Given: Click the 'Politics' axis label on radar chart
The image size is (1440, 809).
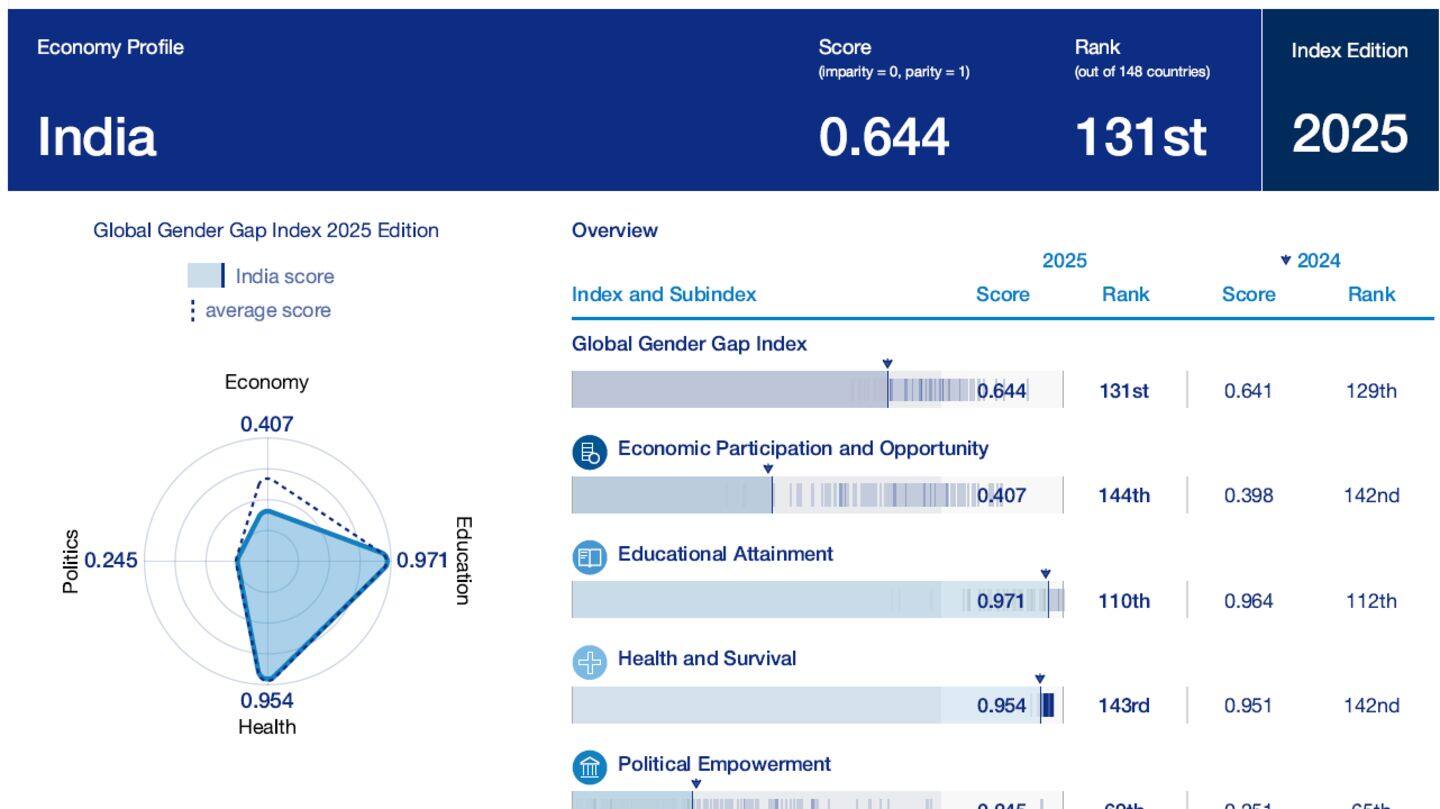Looking at the screenshot, I should tap(71, 562).
